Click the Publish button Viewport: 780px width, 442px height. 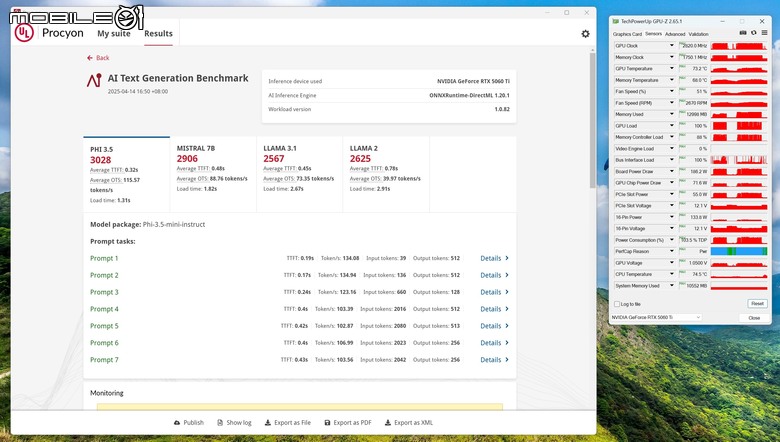tap(189, 423)
